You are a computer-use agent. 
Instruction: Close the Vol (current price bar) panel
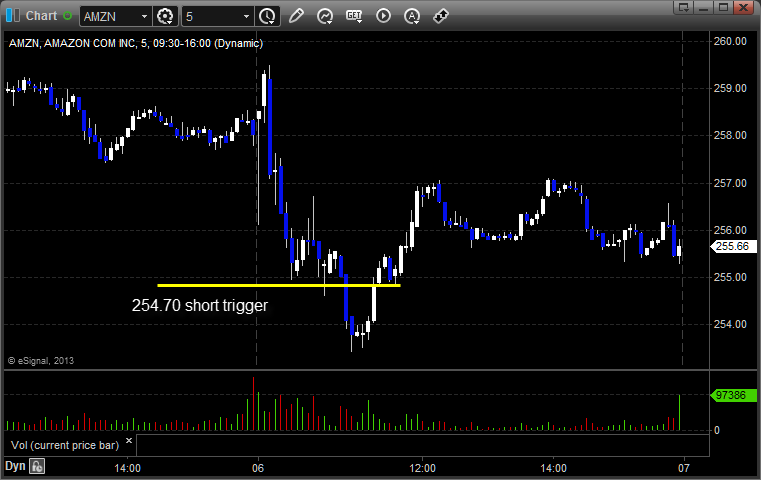(129, 441)
